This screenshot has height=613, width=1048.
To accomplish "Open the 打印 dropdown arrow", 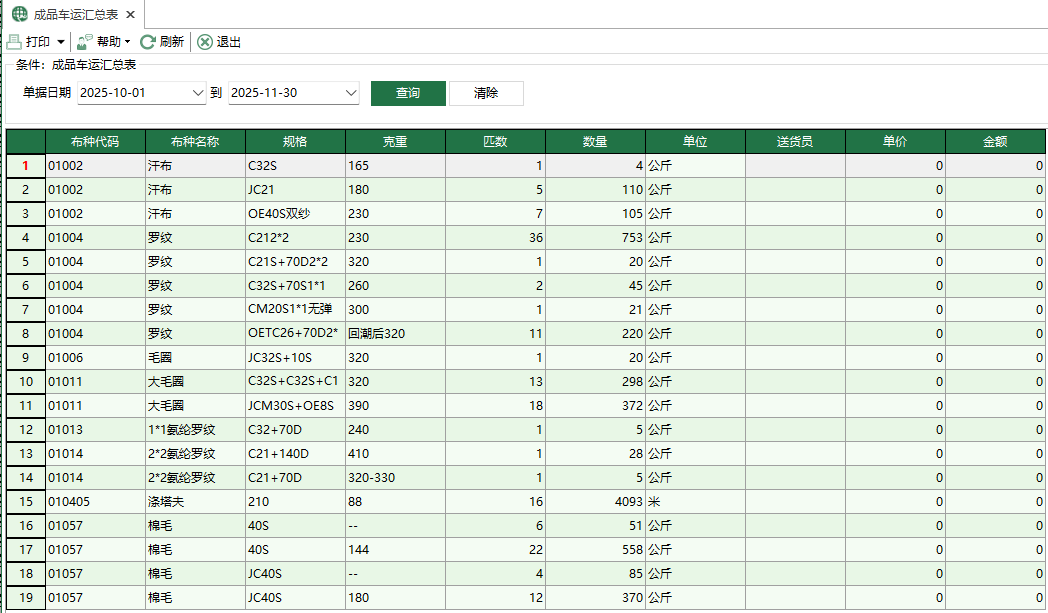I will click(x=61, y=42).
